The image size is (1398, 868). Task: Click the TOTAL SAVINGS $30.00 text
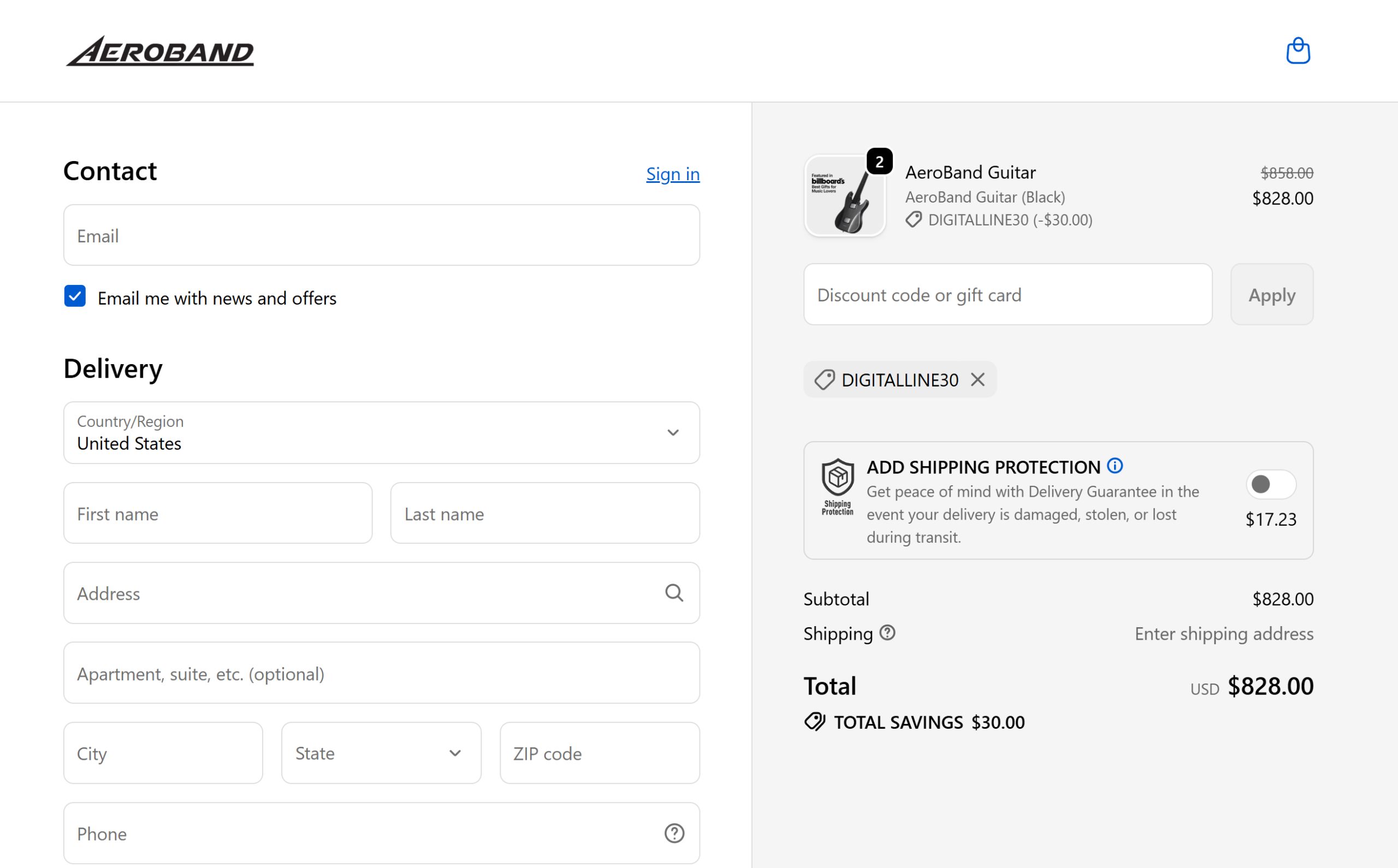pyautogui.click(x=929, y=722)
